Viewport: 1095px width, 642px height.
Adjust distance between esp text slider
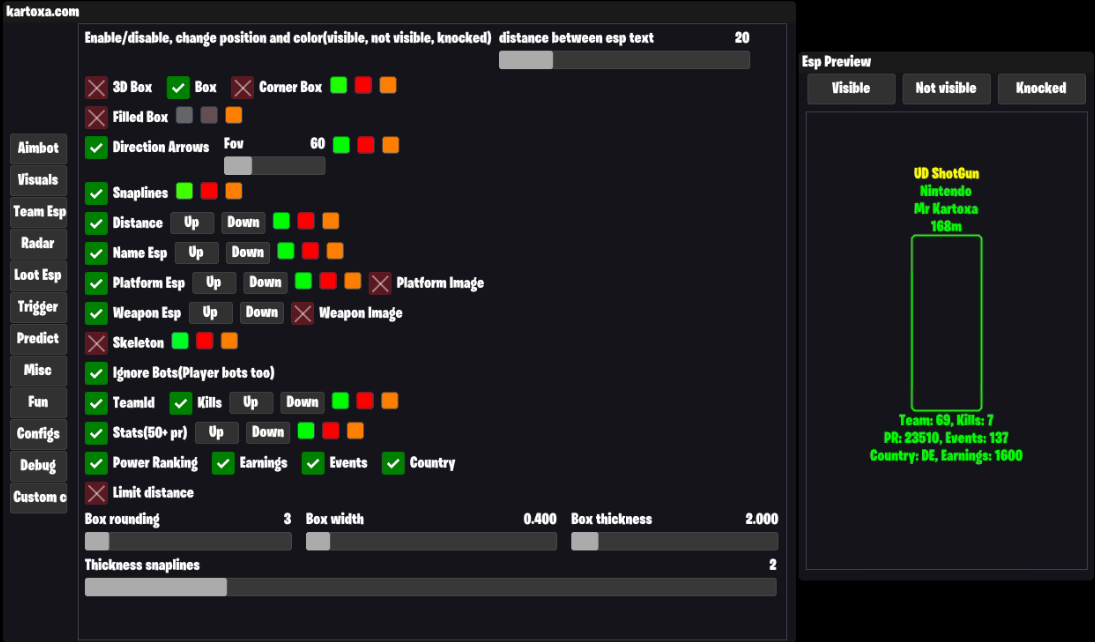[x=624, y=60]
